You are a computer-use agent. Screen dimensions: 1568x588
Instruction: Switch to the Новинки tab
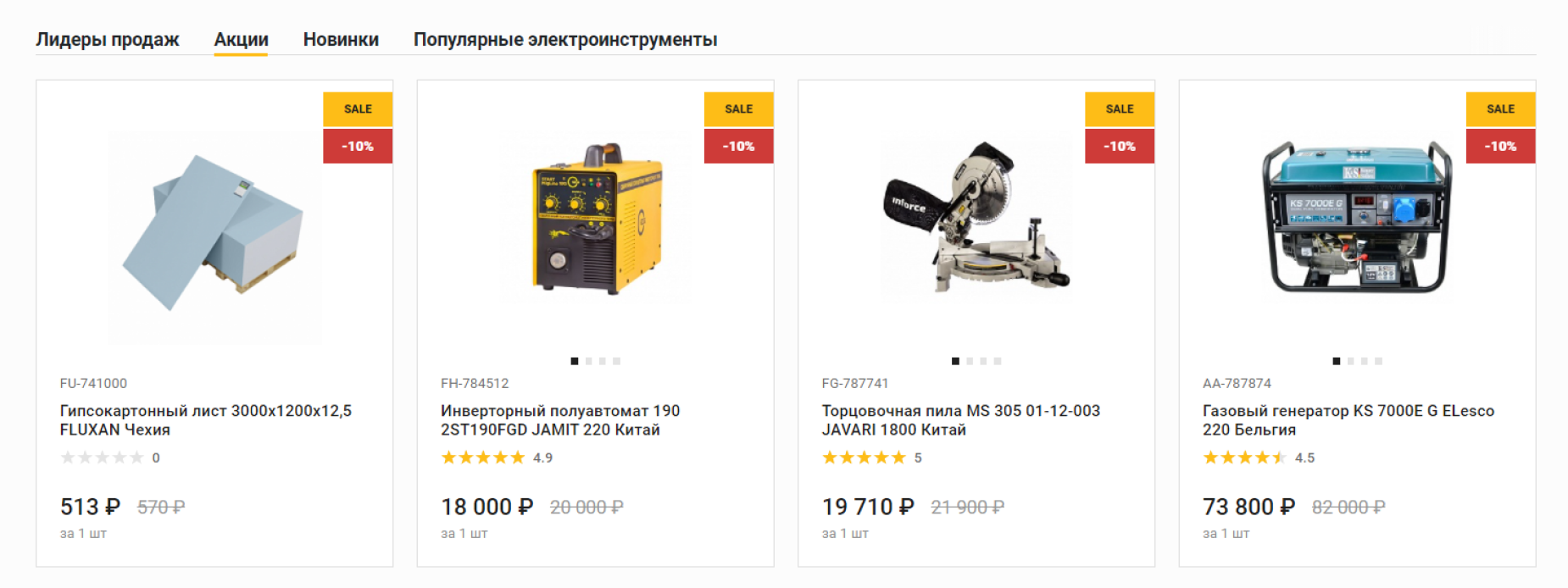click(x=341, y=39)
